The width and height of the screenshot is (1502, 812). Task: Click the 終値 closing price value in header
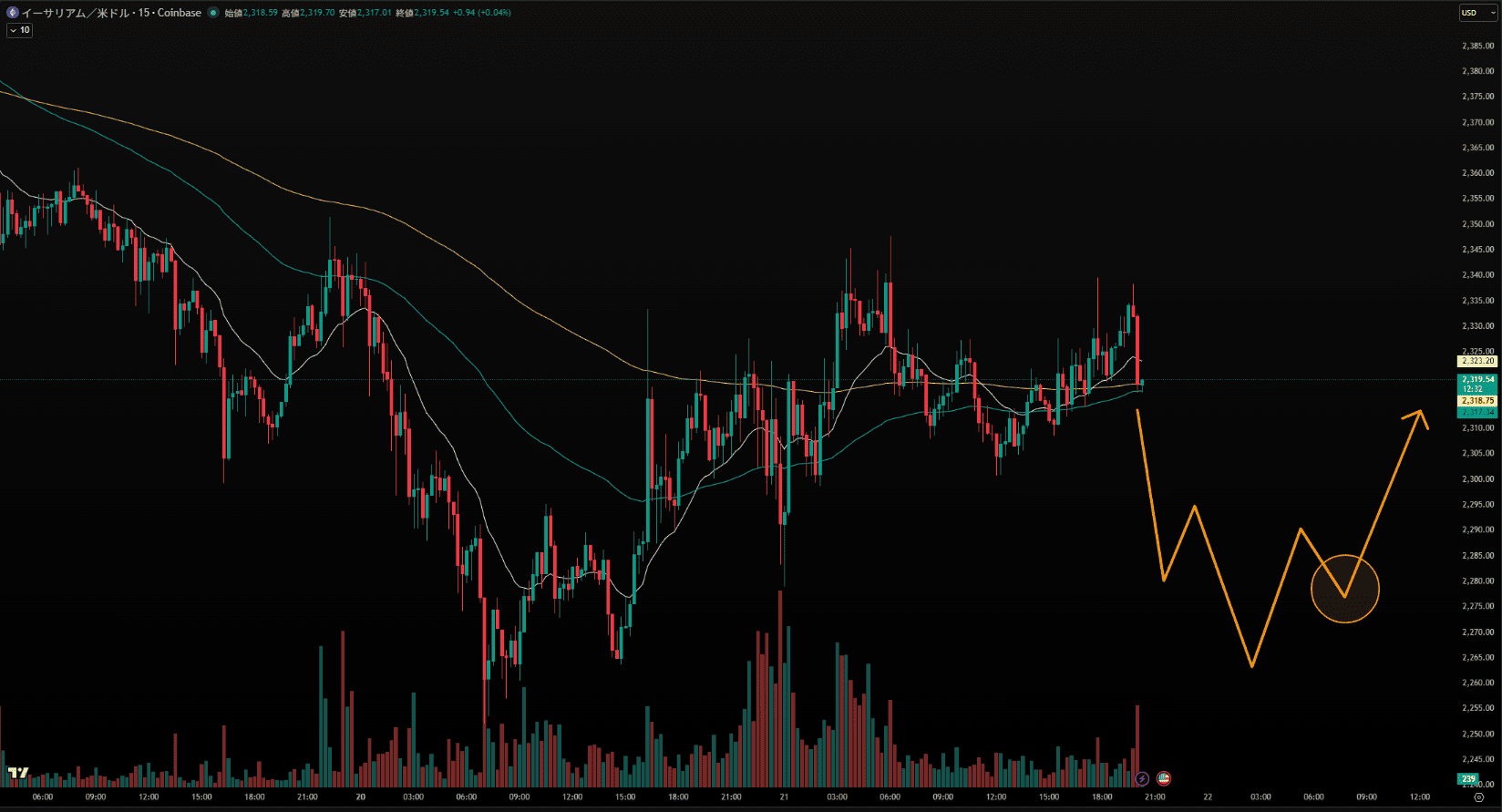click(x=431, y=13)
